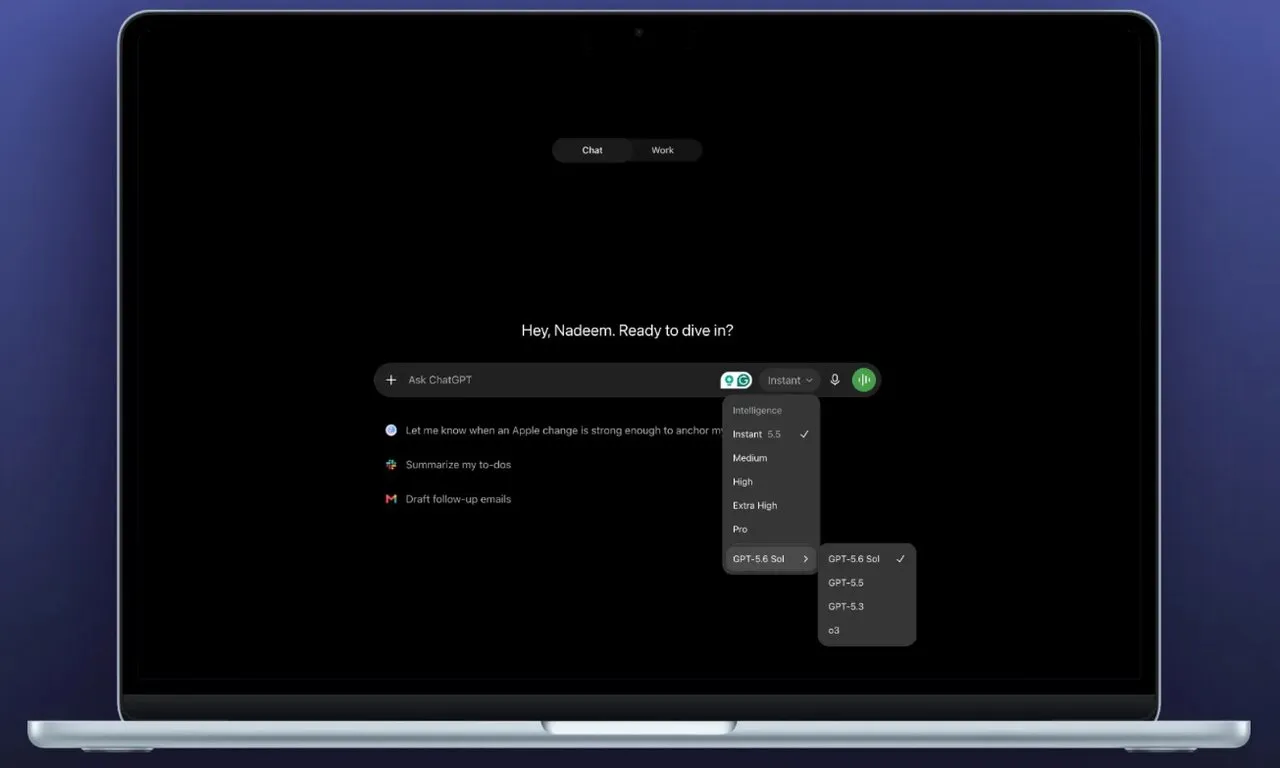Focus the Ask ChatGPT input field

point(560,380)
